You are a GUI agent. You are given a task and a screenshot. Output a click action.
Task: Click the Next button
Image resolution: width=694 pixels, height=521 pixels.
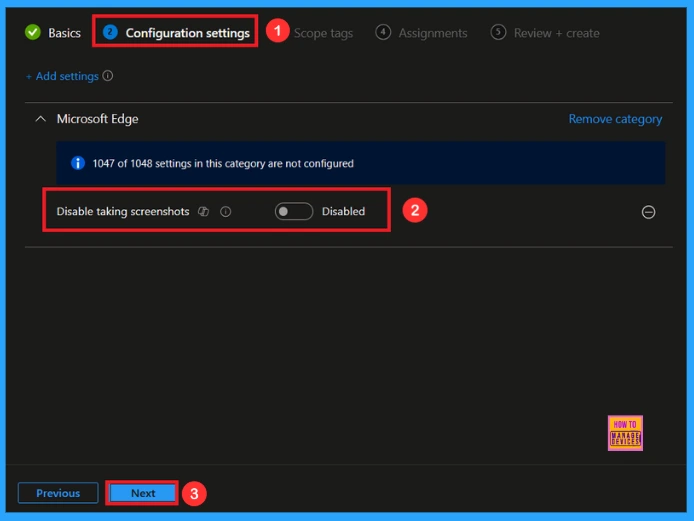coord(143,493)
